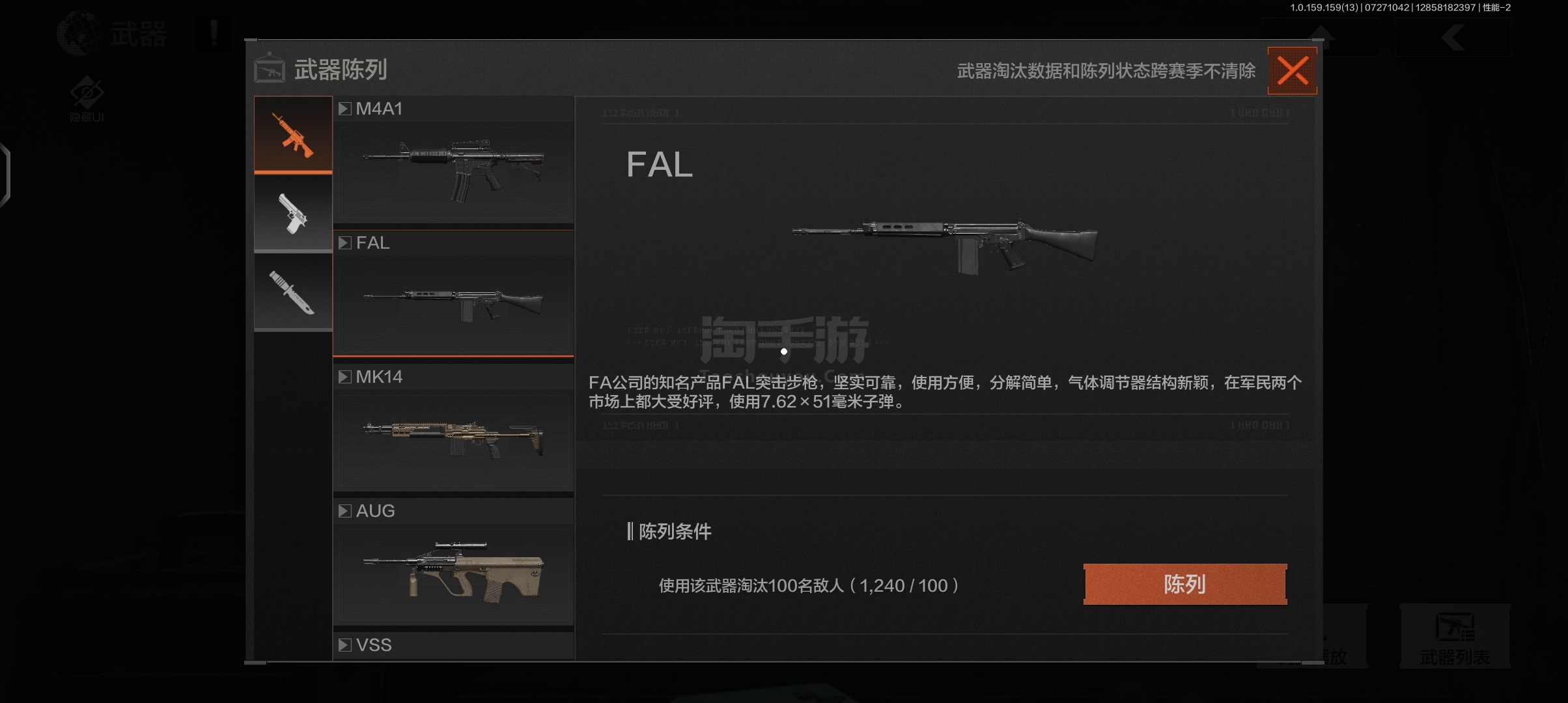The height and width of the screenshot is (703, 1568).
Task: Select the rifle category icon
Action: tap(293, 134)
